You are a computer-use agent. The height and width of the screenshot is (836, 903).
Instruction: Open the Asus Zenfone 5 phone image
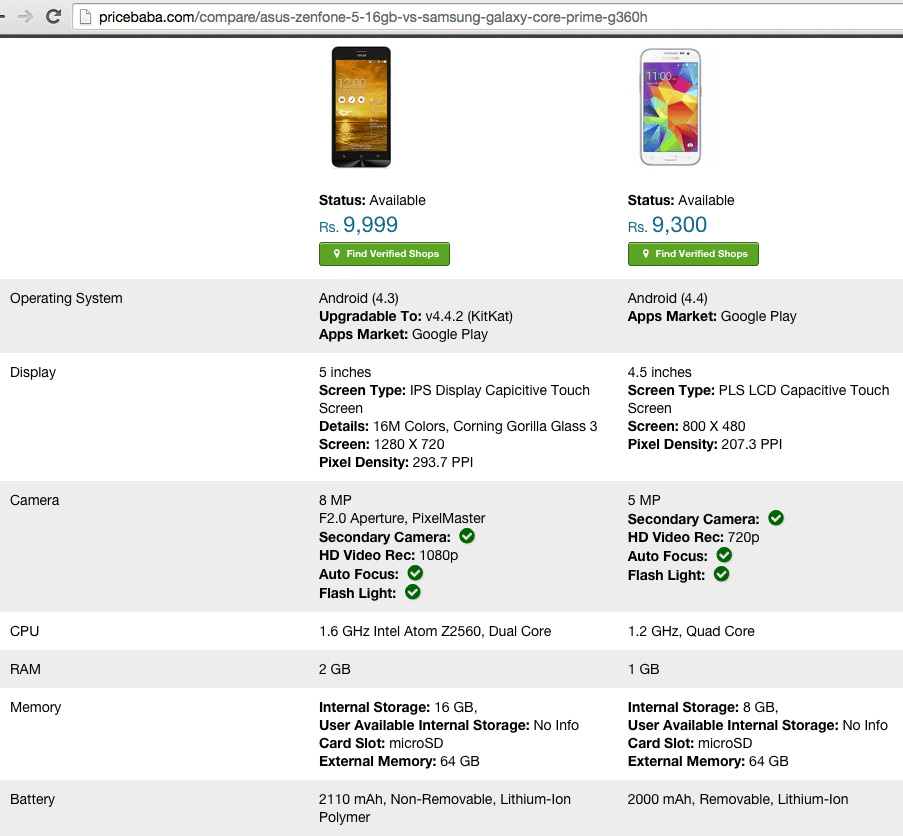(x=361, y=107)
